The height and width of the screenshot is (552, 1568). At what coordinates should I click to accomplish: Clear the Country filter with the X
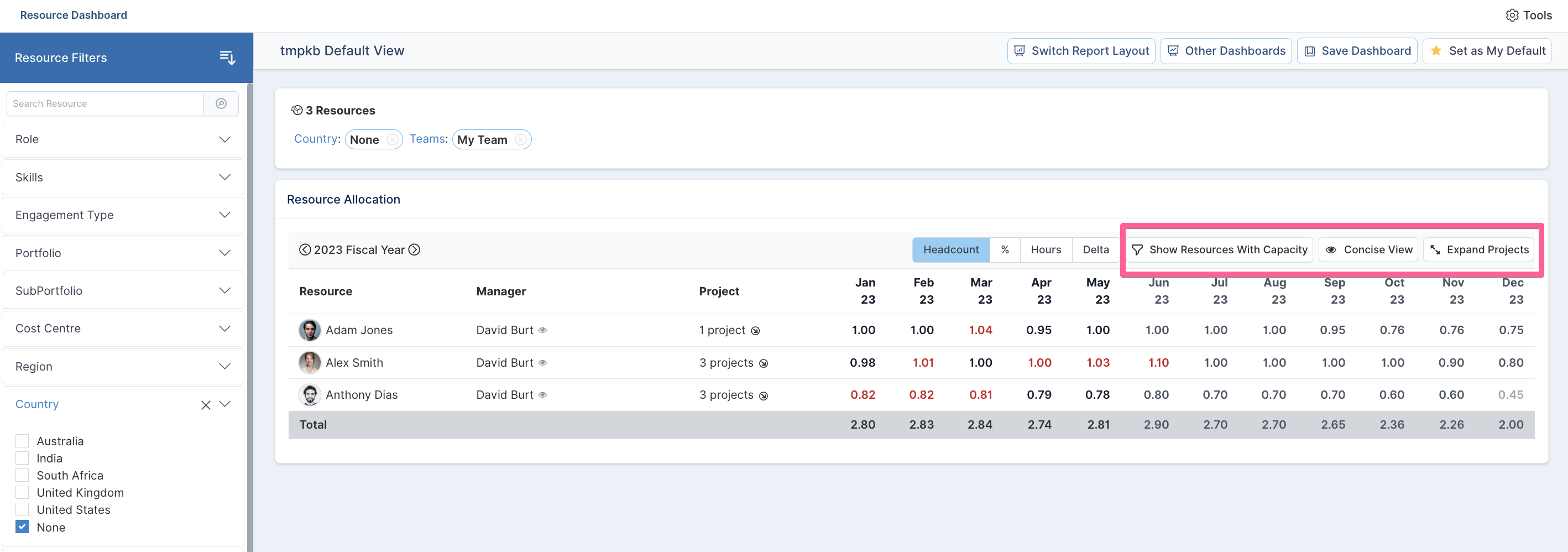[x=206, y=405]
